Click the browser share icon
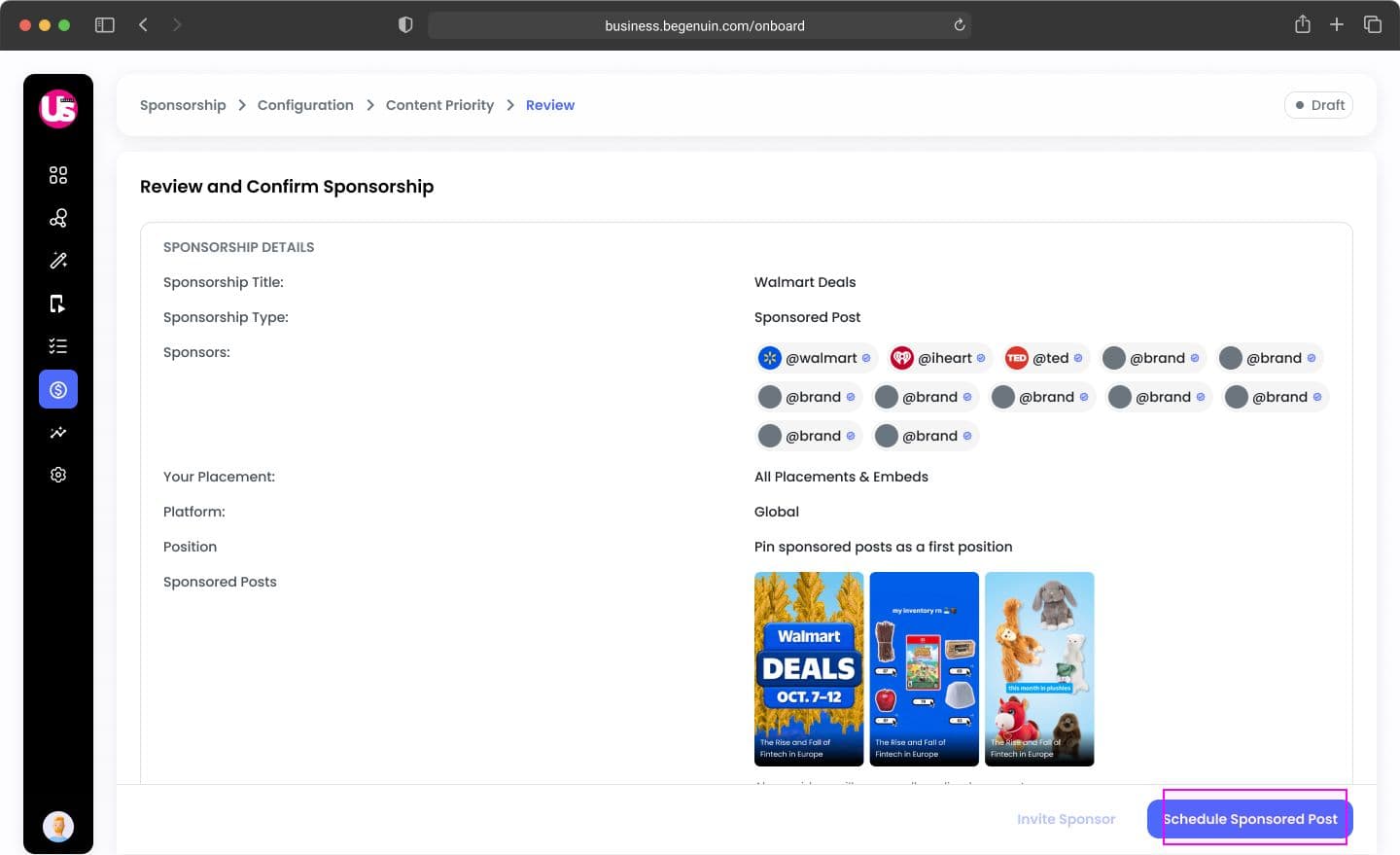 [x=1303, y=24]
